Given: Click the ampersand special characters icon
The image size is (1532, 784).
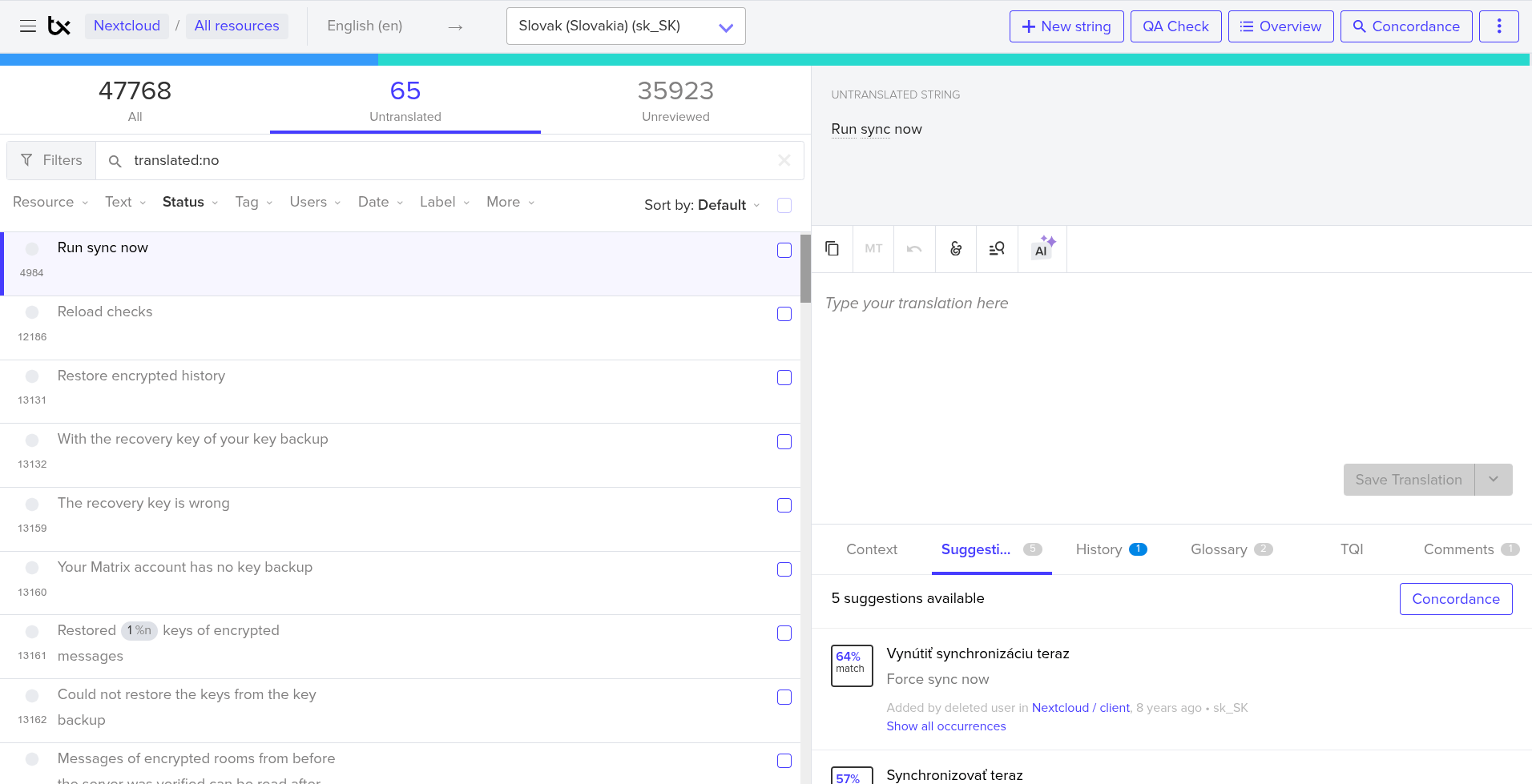Looking at the screenshot, I should pos(956,249).
